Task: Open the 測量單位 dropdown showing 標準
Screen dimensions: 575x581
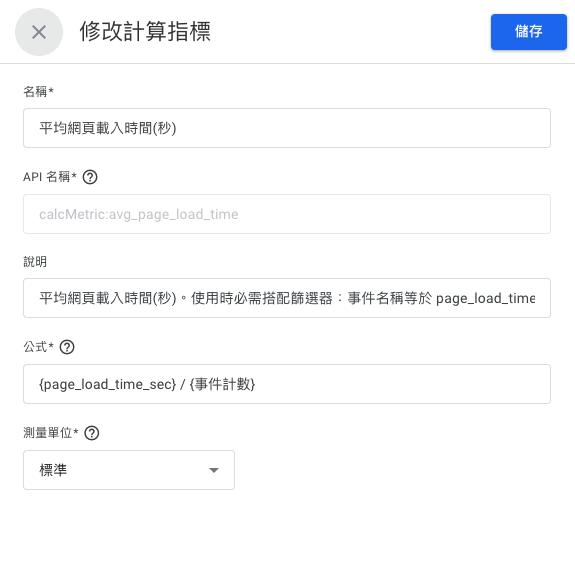Action: pyautogui.click(x=129, y=470)
